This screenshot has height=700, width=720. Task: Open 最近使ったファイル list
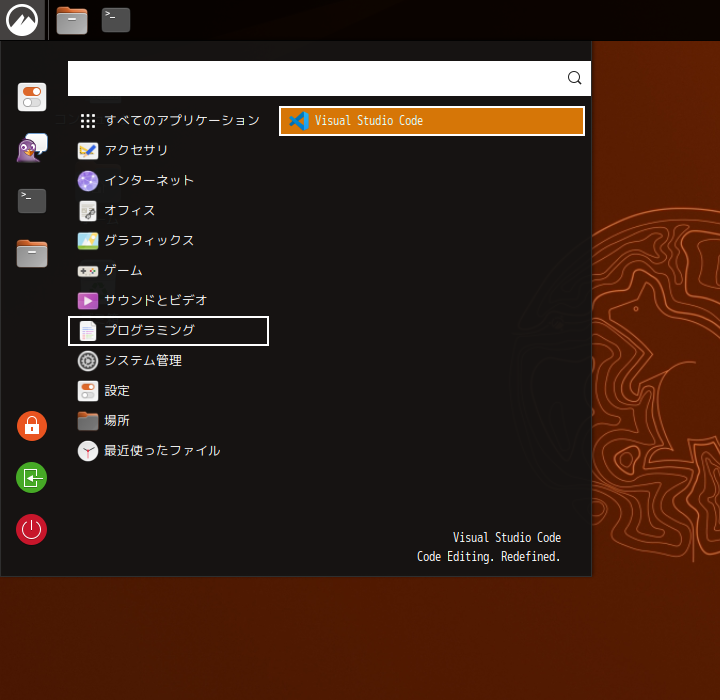(x=168, y=451)
